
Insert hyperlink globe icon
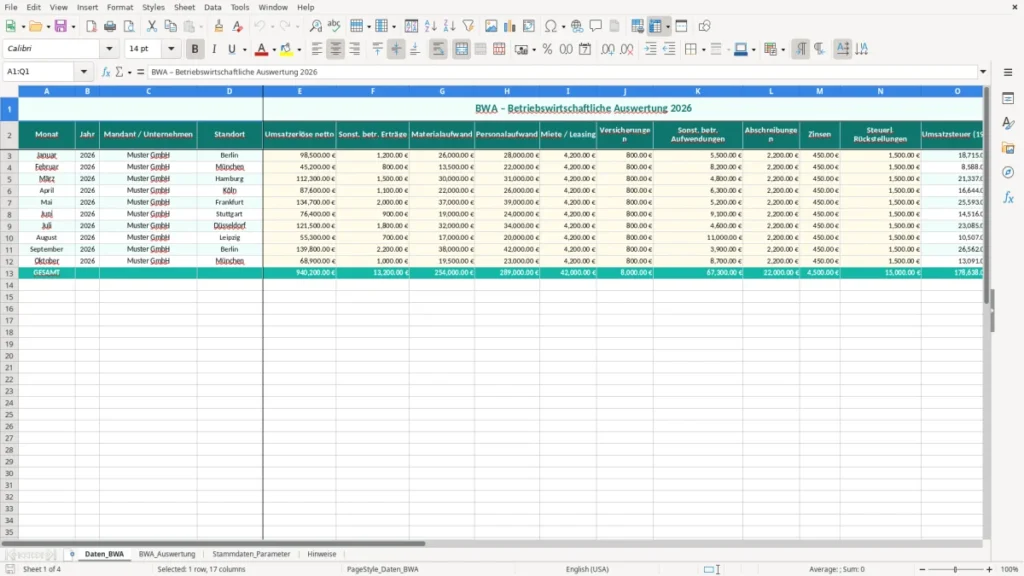pyautogui.click(x=577, y=26)
